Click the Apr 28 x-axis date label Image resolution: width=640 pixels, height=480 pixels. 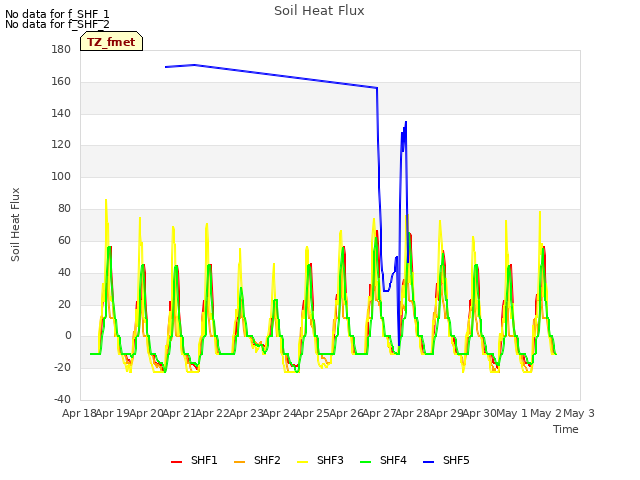point(413,413)
